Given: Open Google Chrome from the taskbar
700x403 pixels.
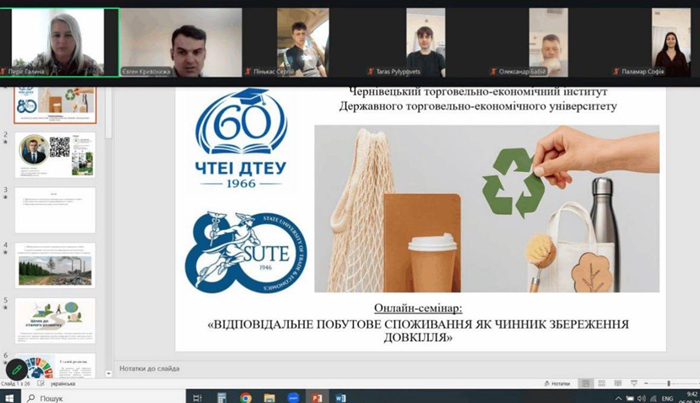Looking at the screenshot, I should [246, 398].
